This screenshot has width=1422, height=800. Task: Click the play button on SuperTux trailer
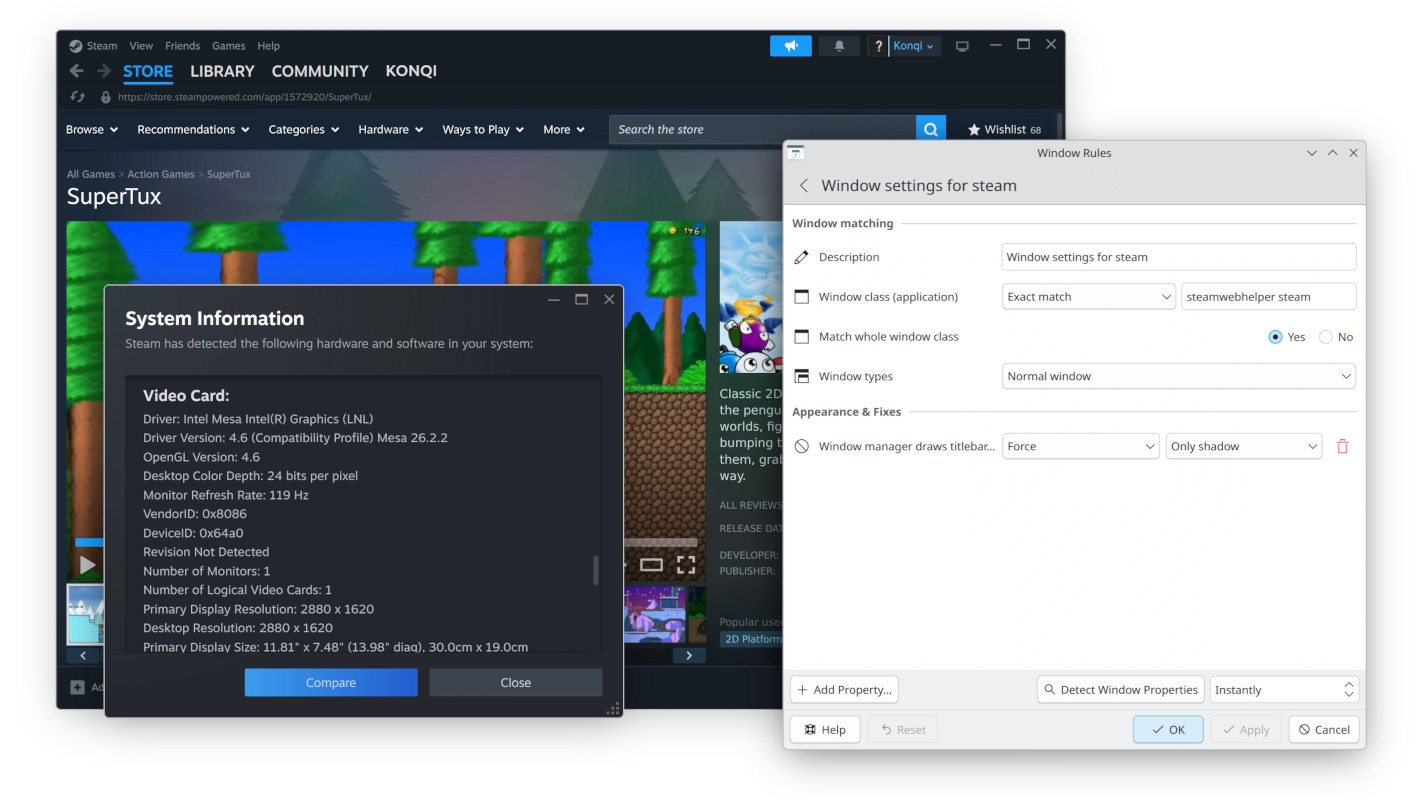click(88, 565)
